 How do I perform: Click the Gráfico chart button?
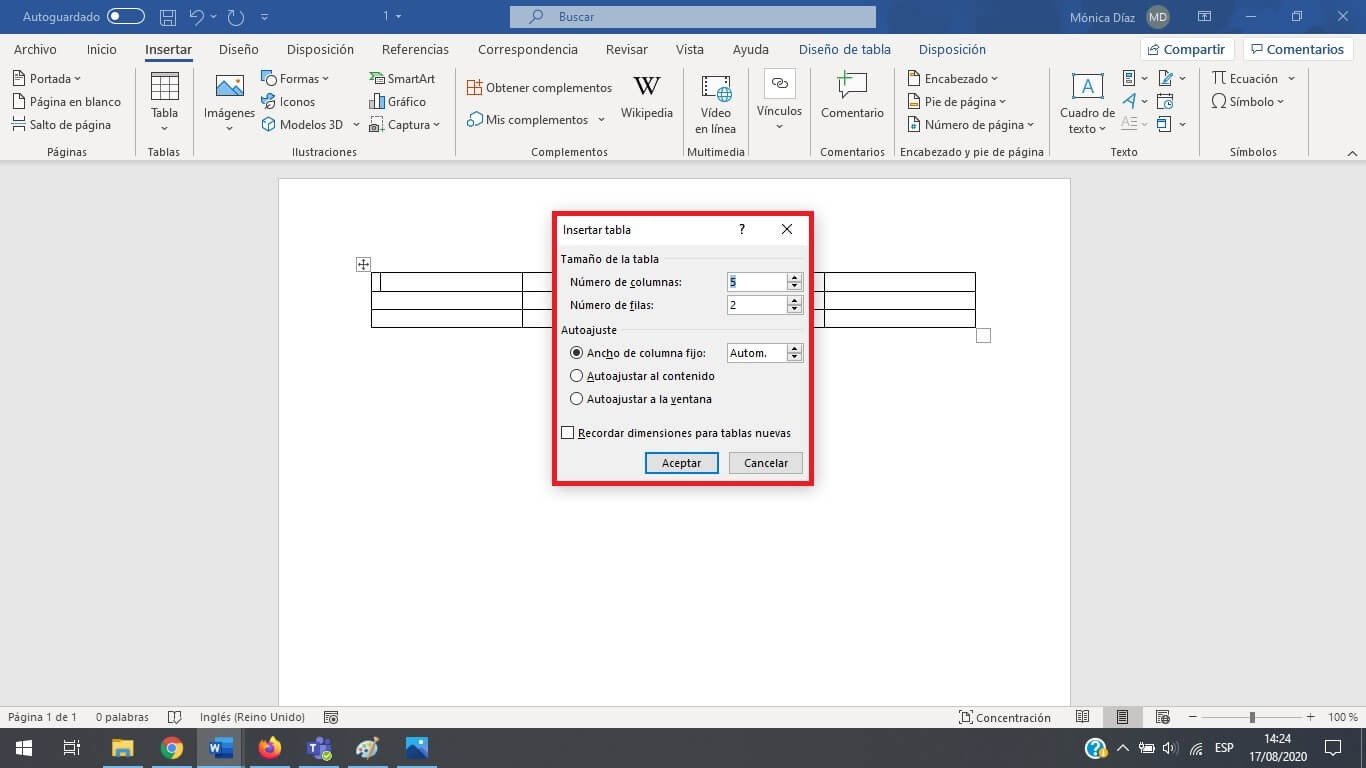coord(397,101)
